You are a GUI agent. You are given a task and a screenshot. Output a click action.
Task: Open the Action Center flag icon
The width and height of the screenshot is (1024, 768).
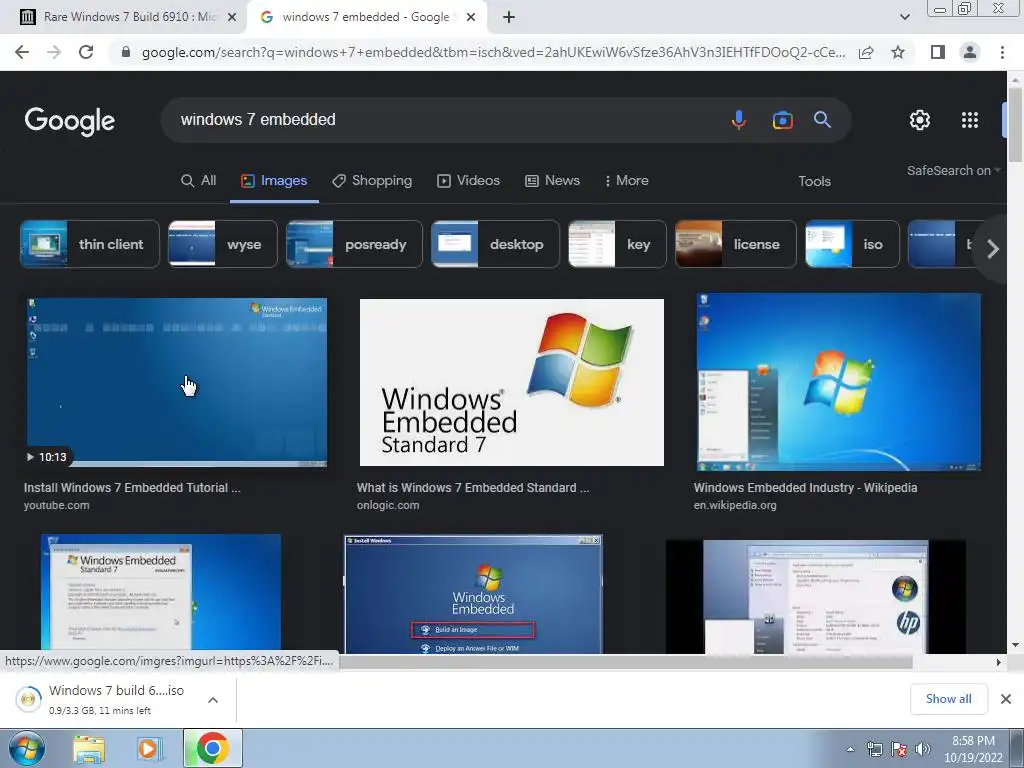point(899,749)
